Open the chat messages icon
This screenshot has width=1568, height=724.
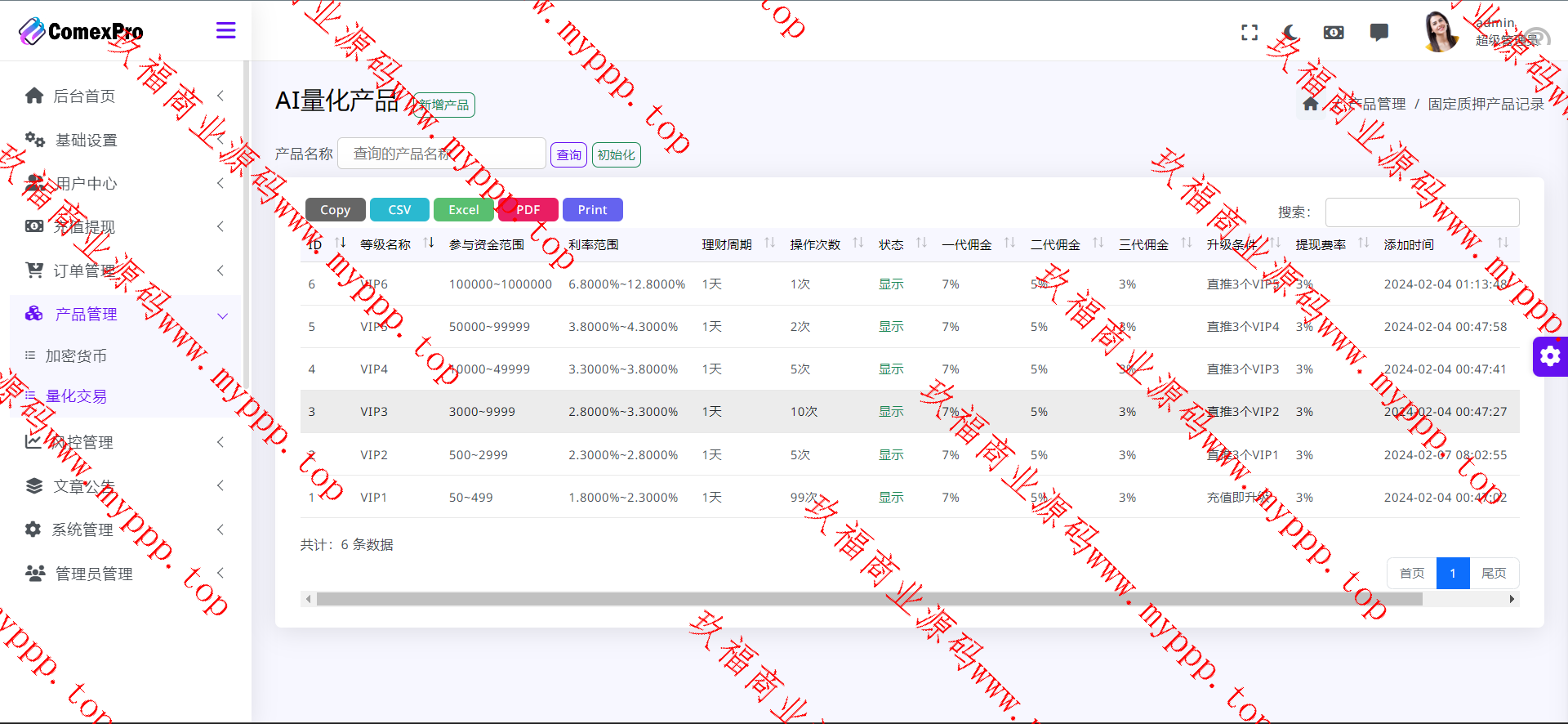coord(1379,33)
